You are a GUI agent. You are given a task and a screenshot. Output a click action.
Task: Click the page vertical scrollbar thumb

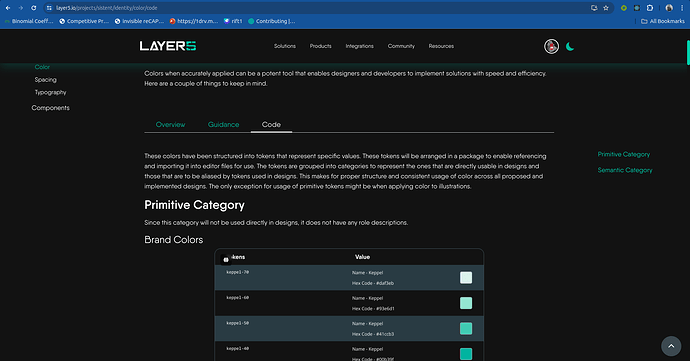[x=688, y=52]
